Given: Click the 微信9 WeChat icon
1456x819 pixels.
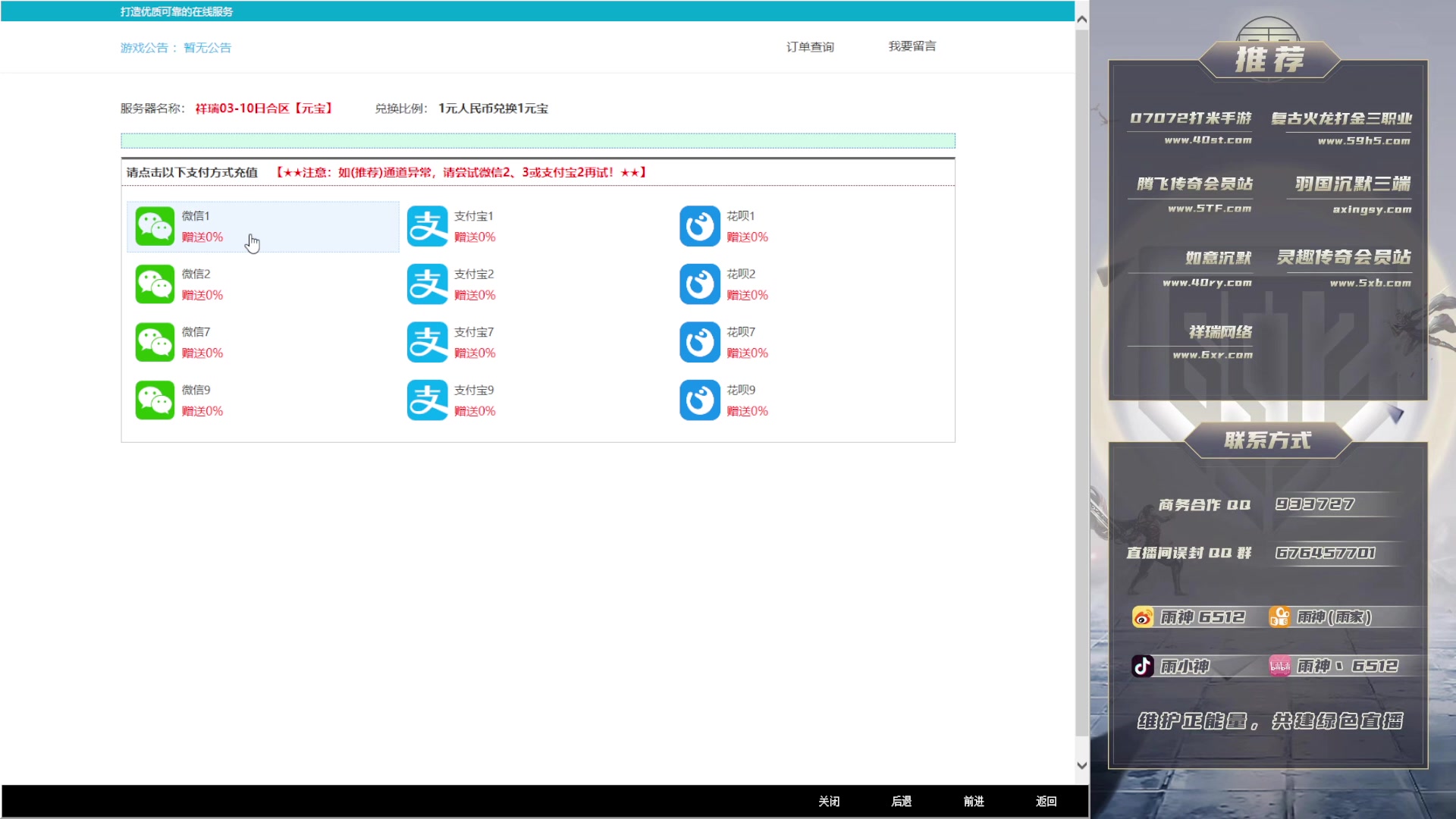Looking at the screenshot, I should [155, 400].
